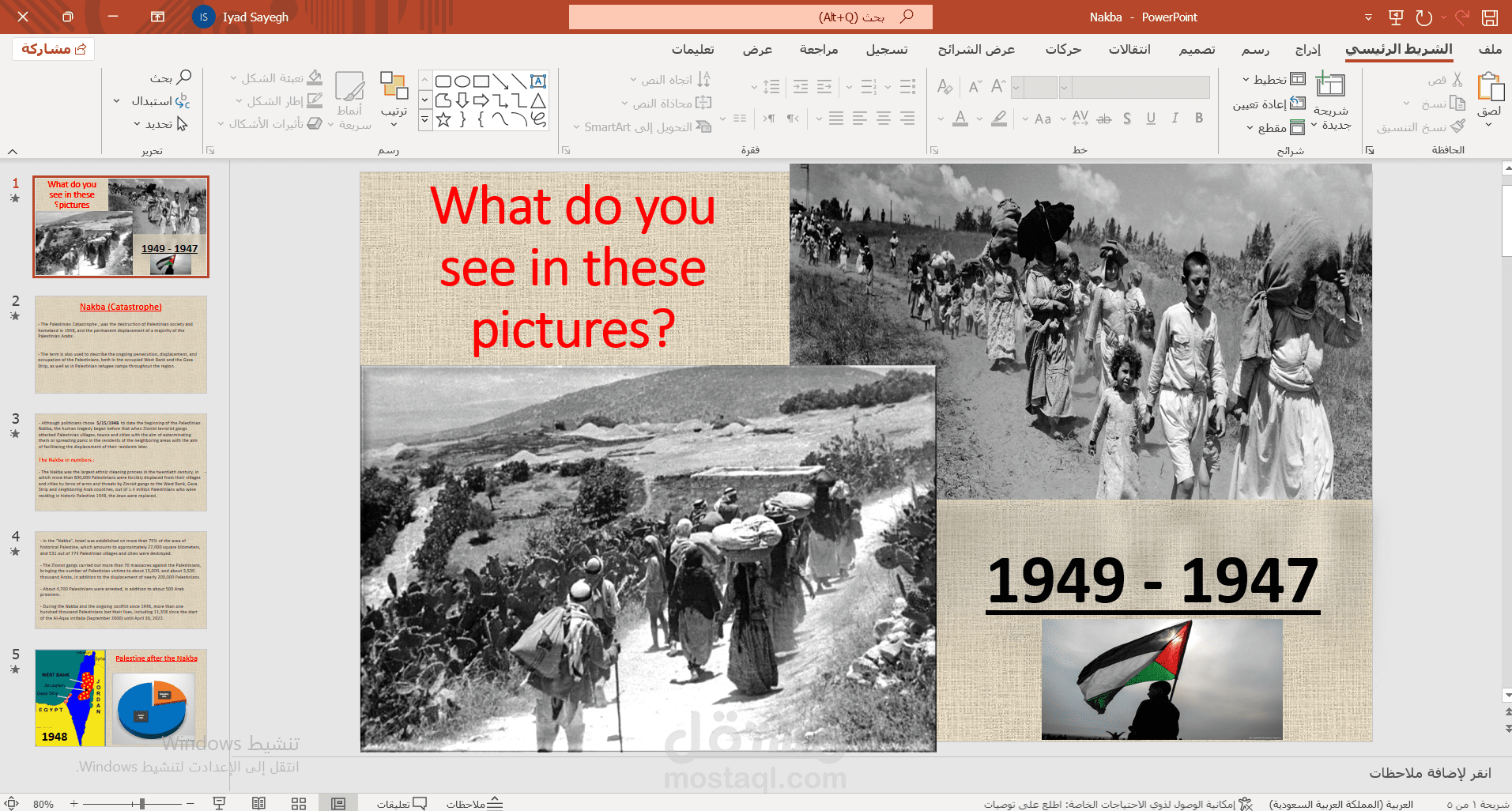Screen dimensions: 1512x811
Task: Open the font size dropdown
Action: click(1018, 87)
